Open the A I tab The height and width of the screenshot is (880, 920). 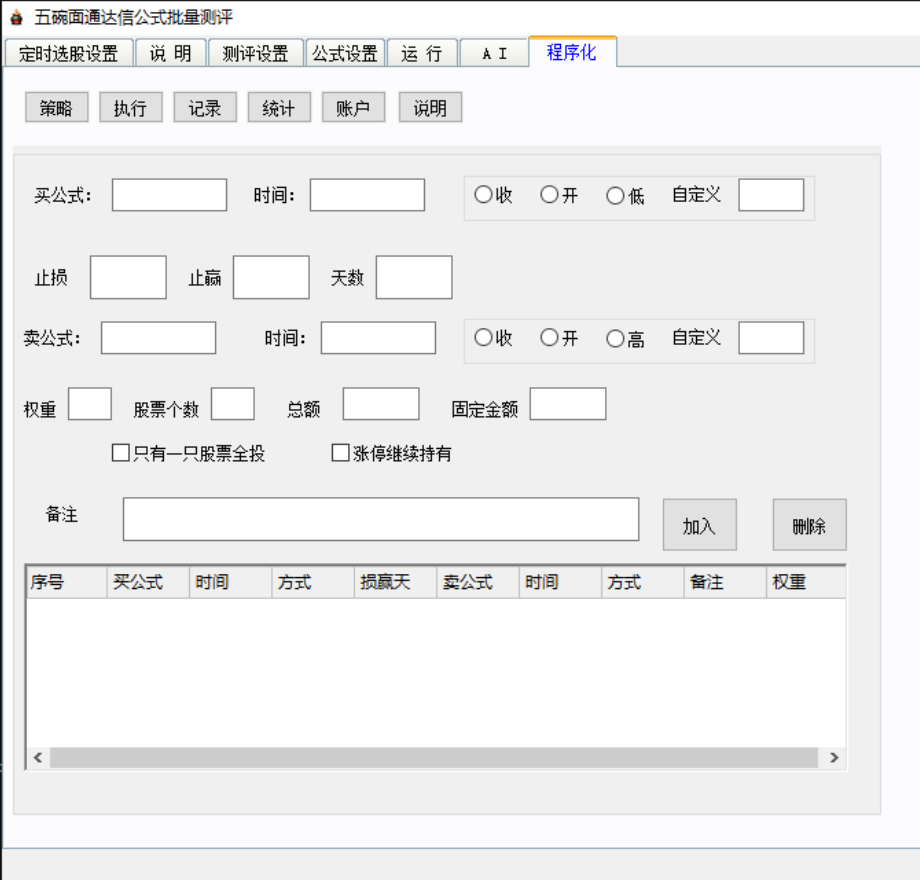pyautogui.click(x=494, y=54)
